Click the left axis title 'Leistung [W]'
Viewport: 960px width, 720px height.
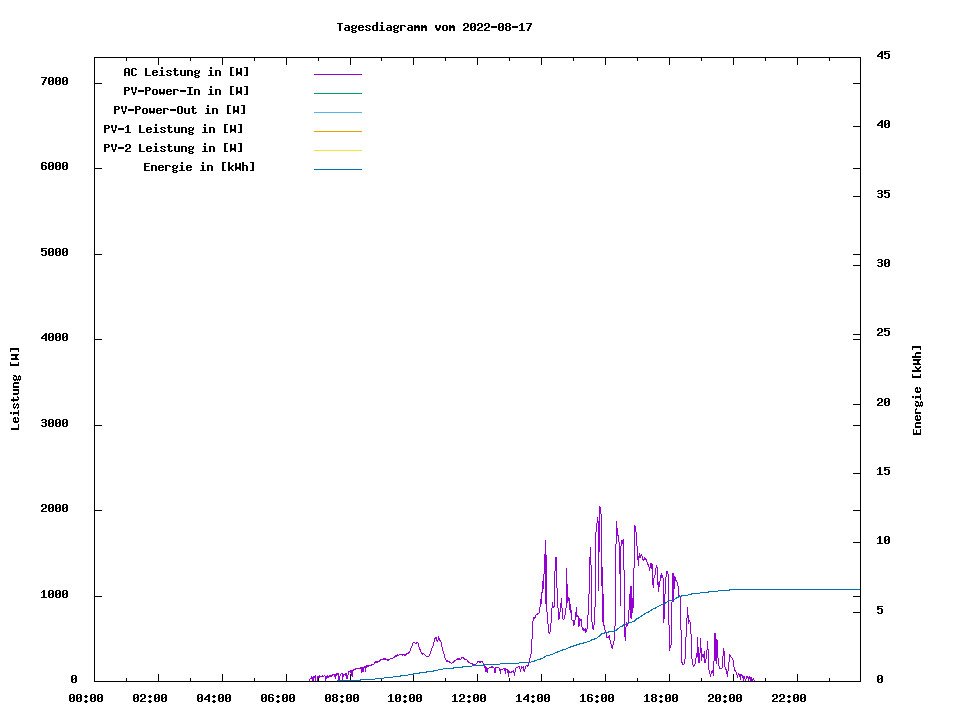(x=15, y=389)
